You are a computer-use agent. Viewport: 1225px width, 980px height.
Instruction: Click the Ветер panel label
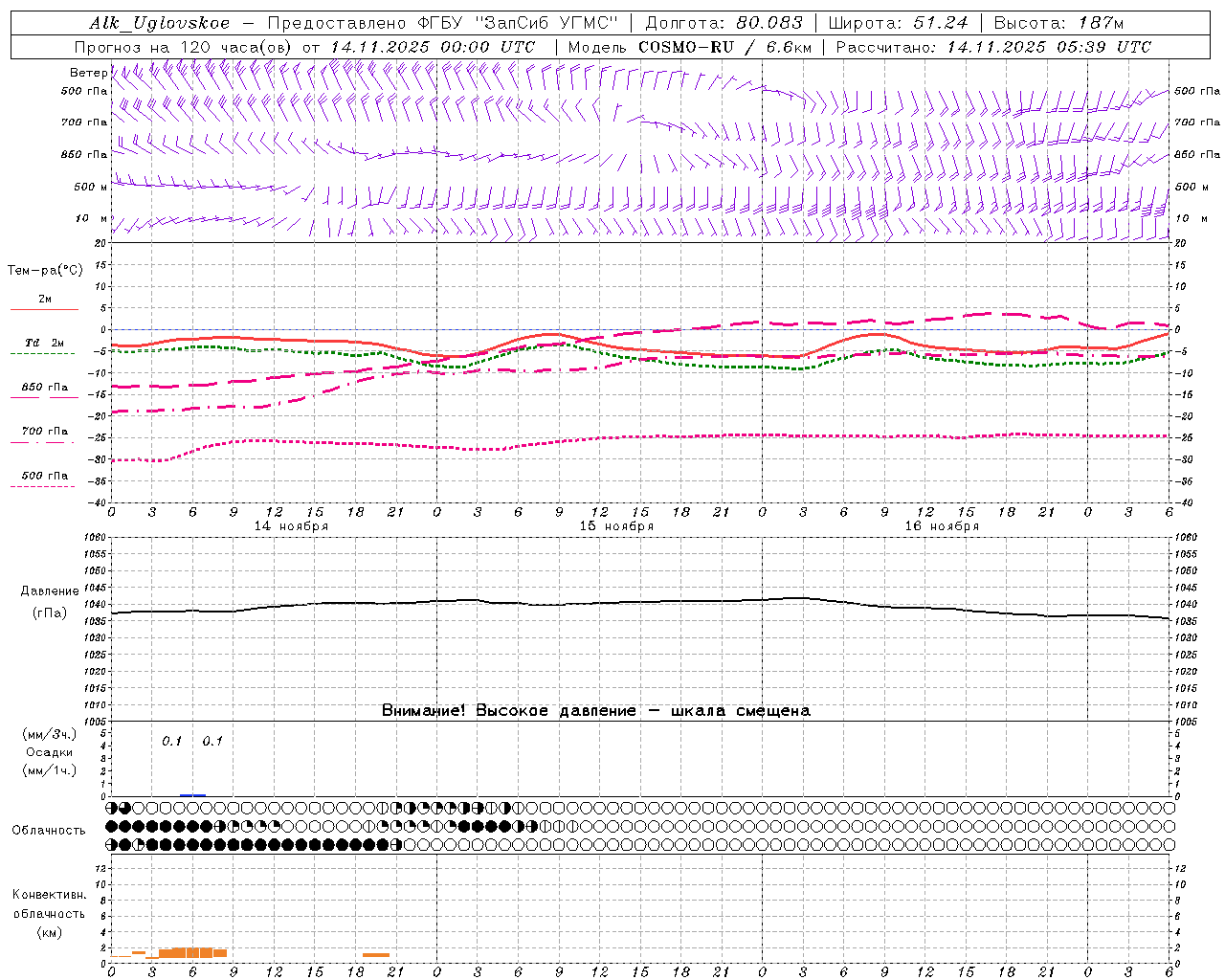pyautogui.click(x=88, y=73)
